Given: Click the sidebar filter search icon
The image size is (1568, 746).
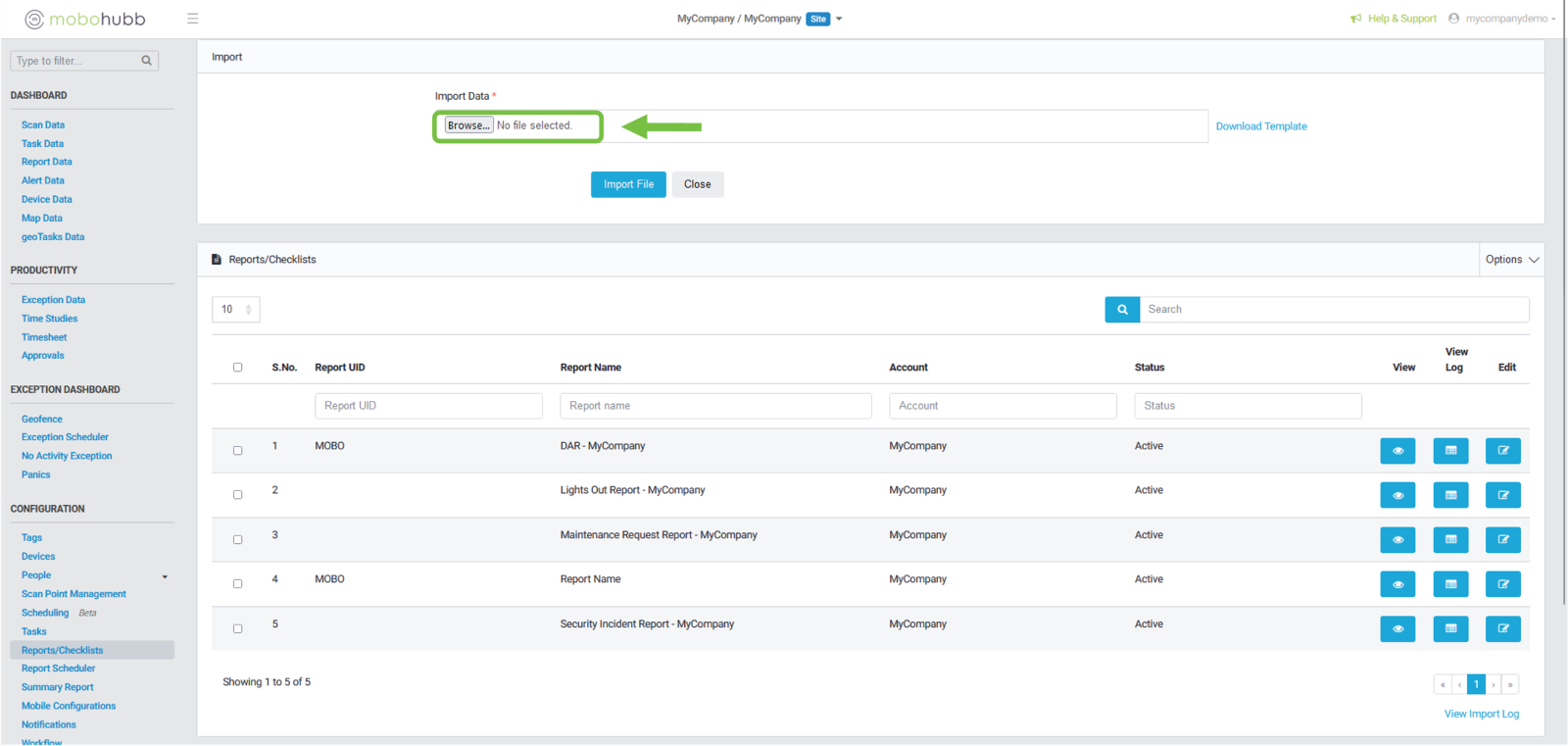Looking at the screenshot, I should coord(146,61).
